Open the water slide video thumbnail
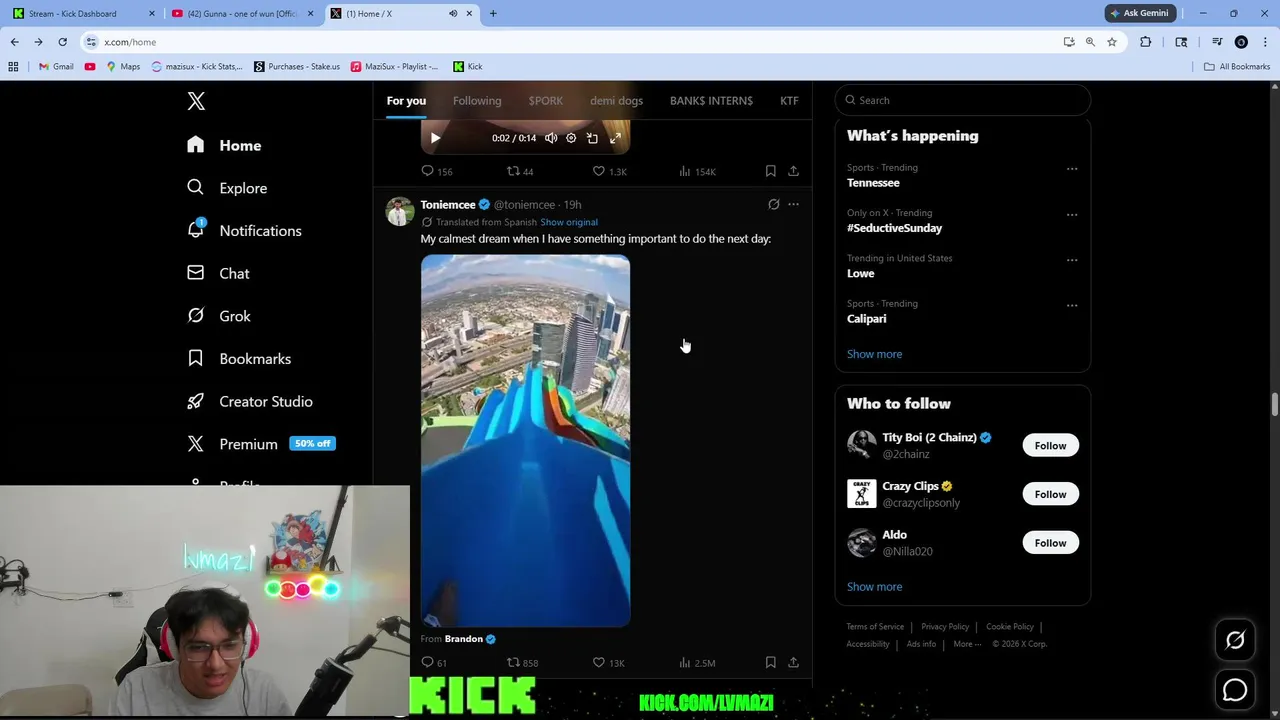This screenshot has height=720, width=1280. 525,440
